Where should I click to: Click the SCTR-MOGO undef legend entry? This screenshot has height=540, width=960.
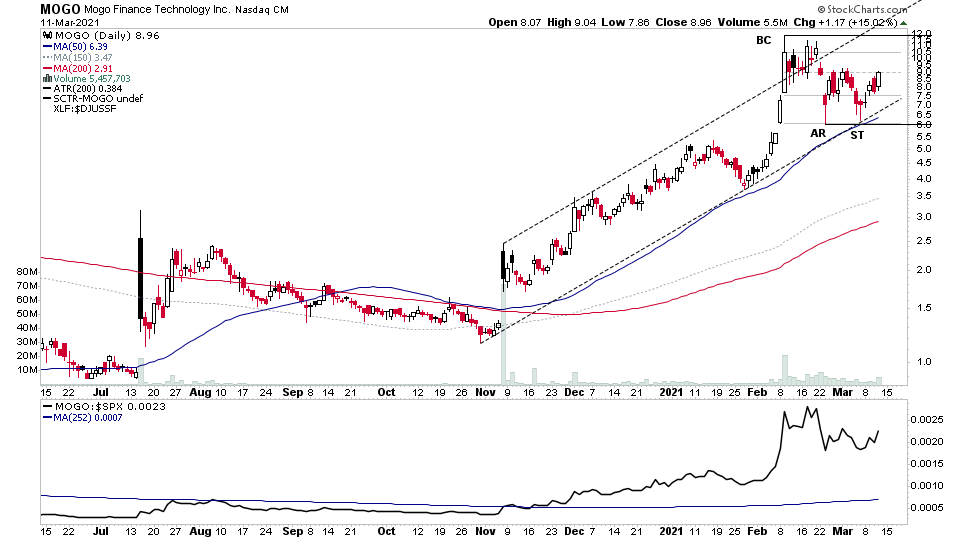[93, 99]
